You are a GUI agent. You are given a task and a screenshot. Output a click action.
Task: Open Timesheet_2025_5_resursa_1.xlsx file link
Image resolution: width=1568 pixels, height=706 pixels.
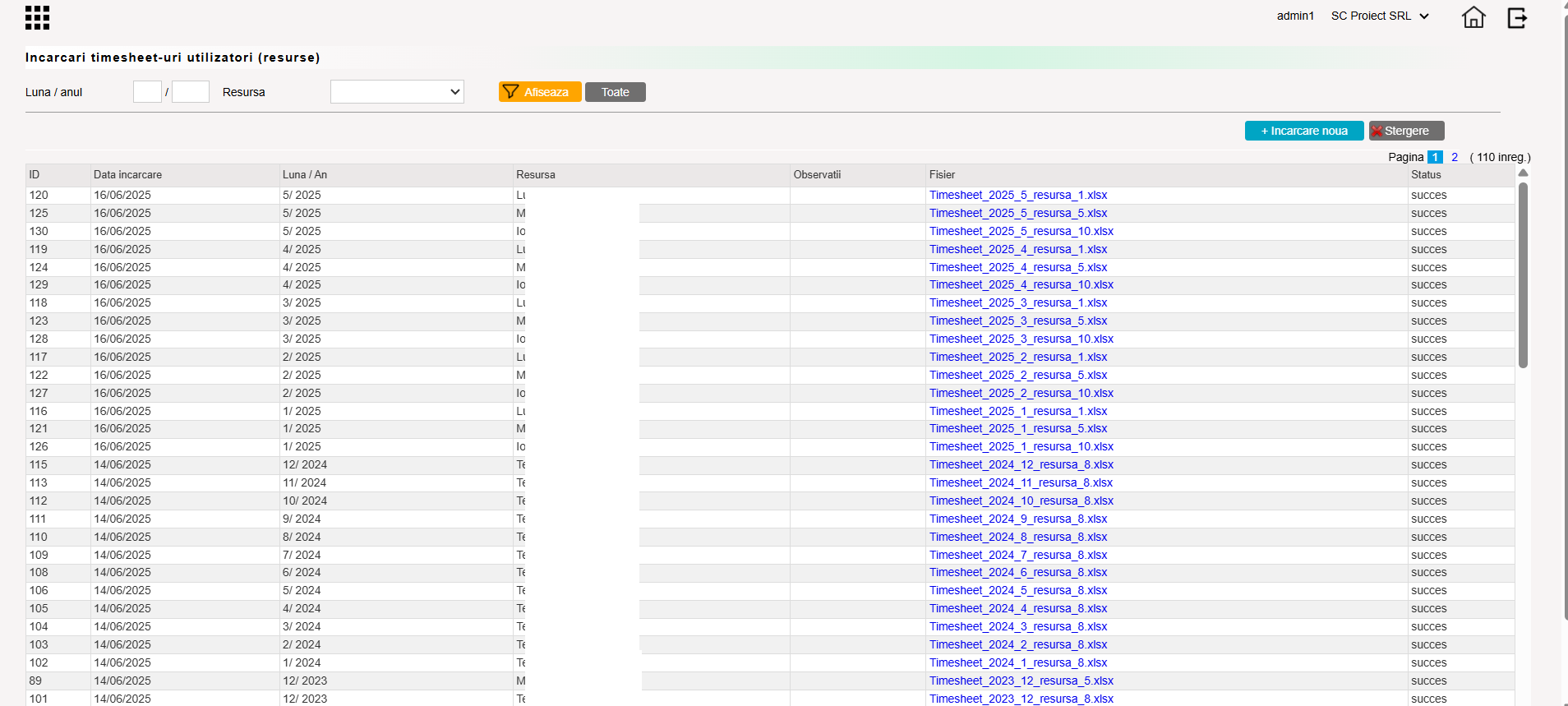click(1018, 195)
